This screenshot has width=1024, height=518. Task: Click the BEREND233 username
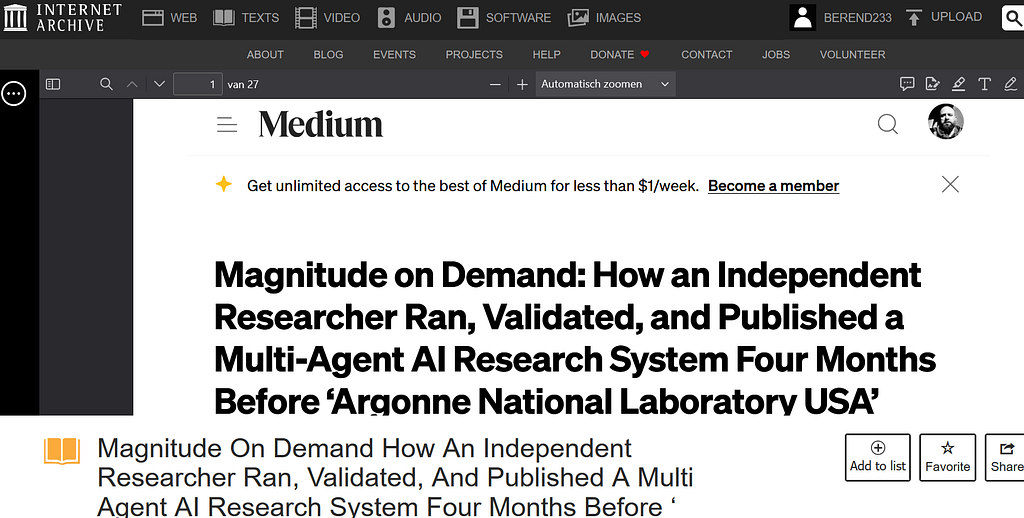857,18
